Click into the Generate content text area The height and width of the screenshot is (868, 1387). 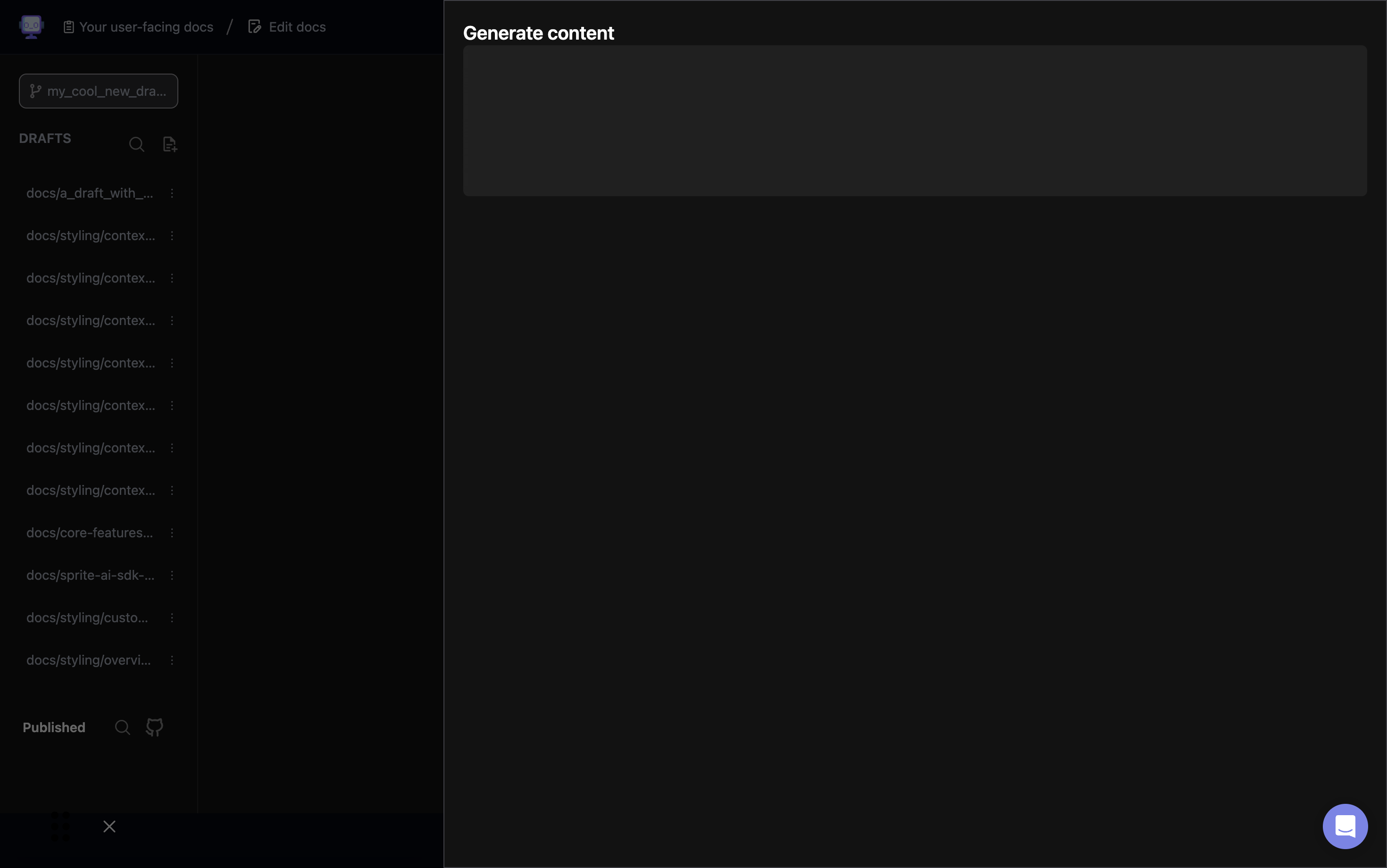tap(915, 121)
